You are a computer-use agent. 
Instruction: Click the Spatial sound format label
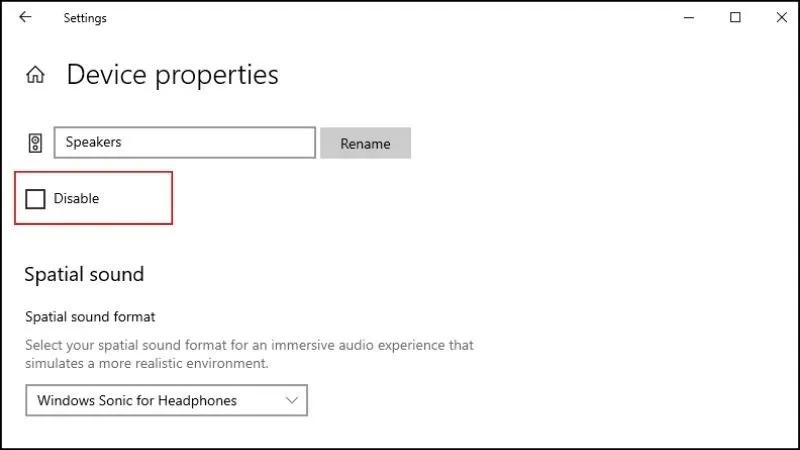click(90, 317)
